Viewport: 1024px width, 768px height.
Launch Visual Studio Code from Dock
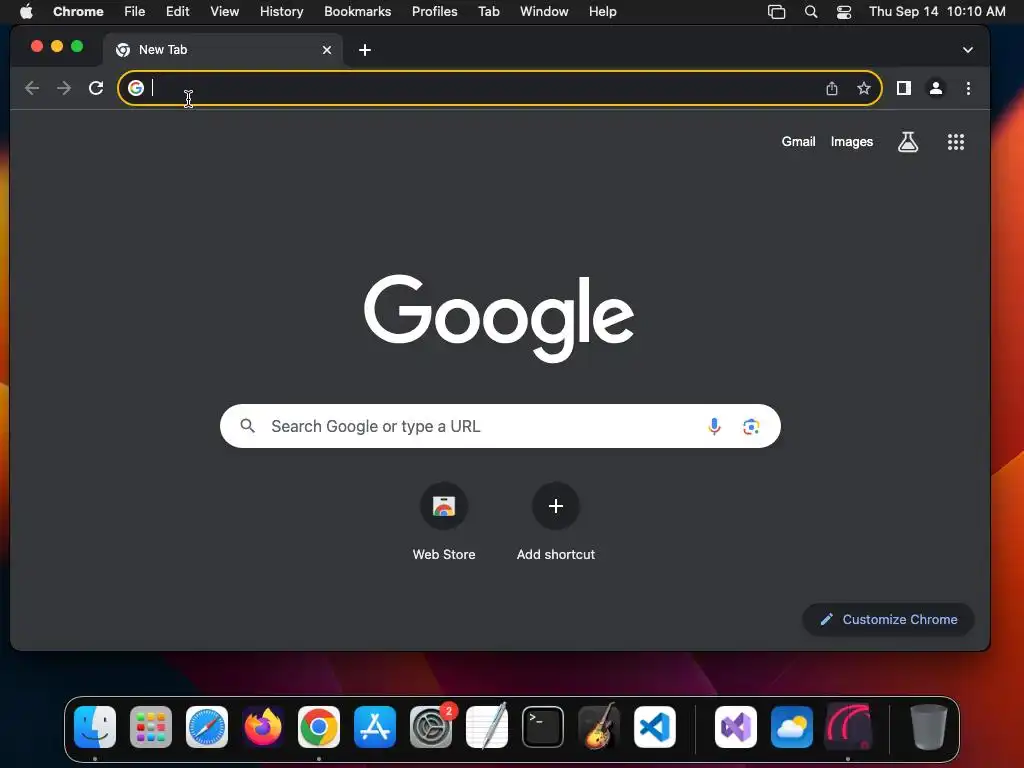click(654, 727)
